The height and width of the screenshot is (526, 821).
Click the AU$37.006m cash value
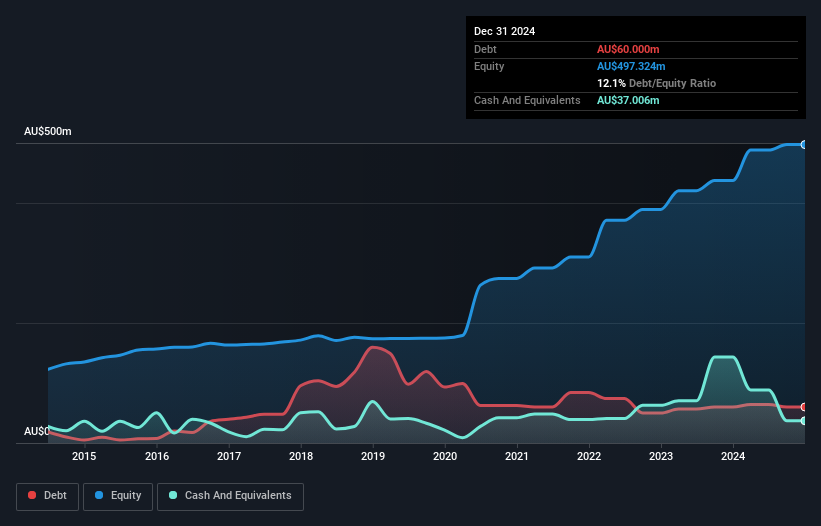click(628, 100)
